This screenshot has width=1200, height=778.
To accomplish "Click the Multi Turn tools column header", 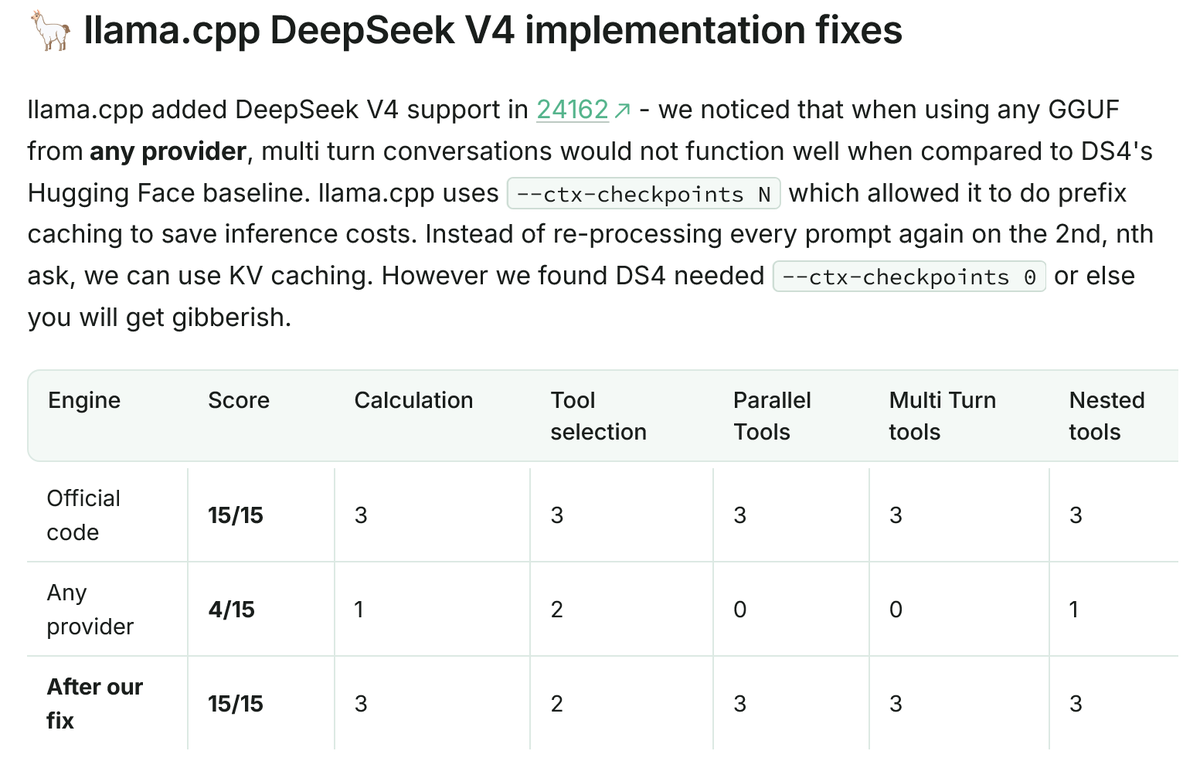I will [942, 416].
